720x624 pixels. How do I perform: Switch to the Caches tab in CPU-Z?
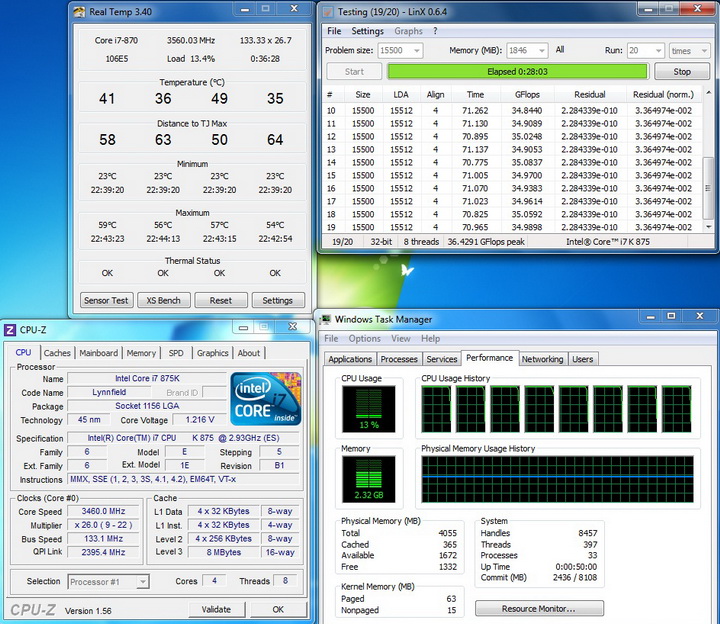click(57, 353)
